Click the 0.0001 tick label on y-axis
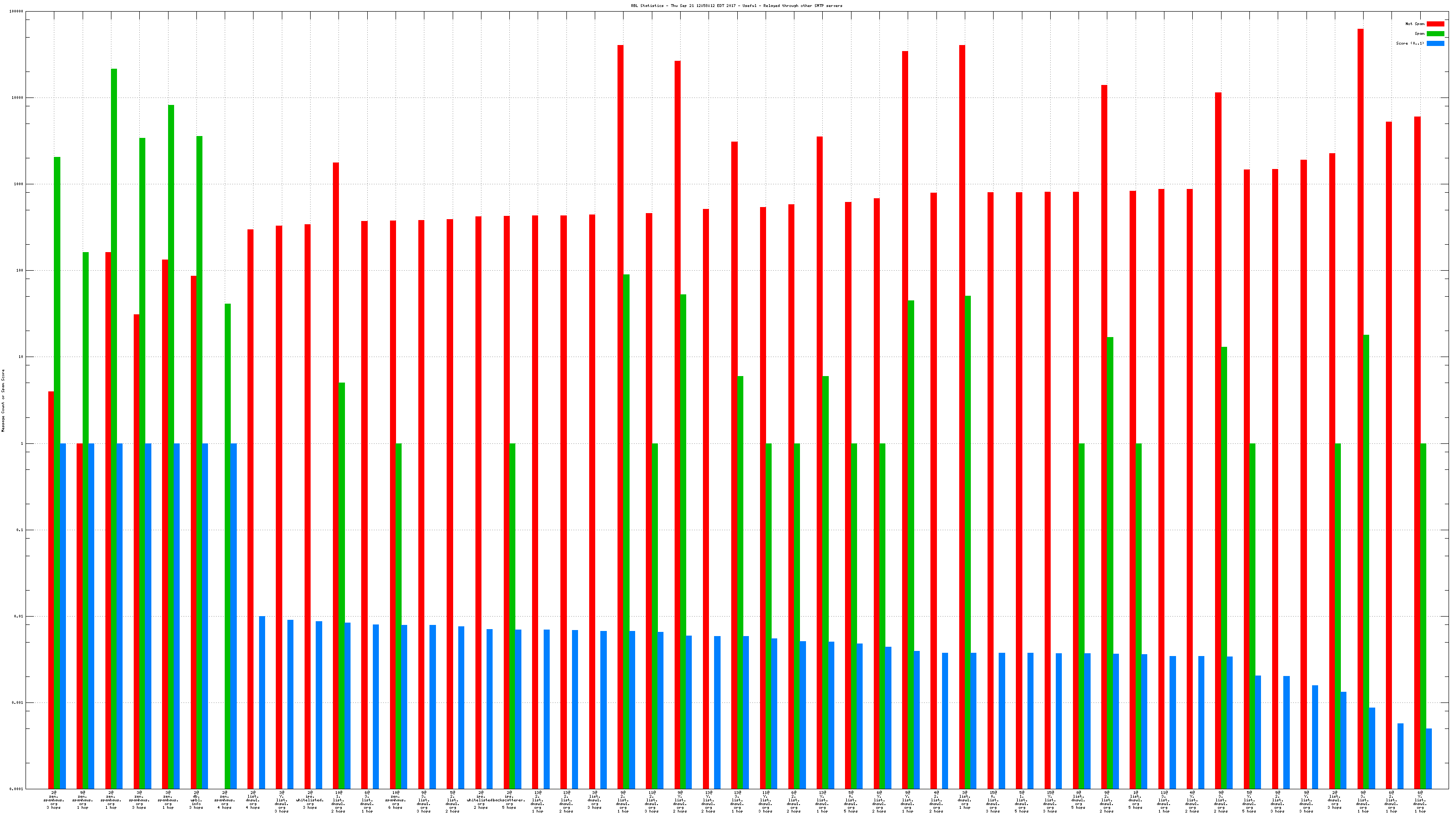The height and width of the screenshot is (819, 1456). point(16,789)
